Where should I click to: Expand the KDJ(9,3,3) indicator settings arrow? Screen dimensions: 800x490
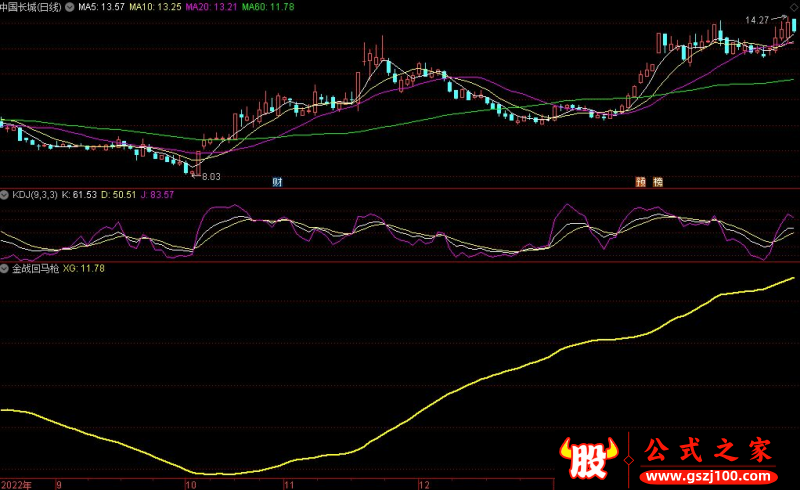(5, 194)
